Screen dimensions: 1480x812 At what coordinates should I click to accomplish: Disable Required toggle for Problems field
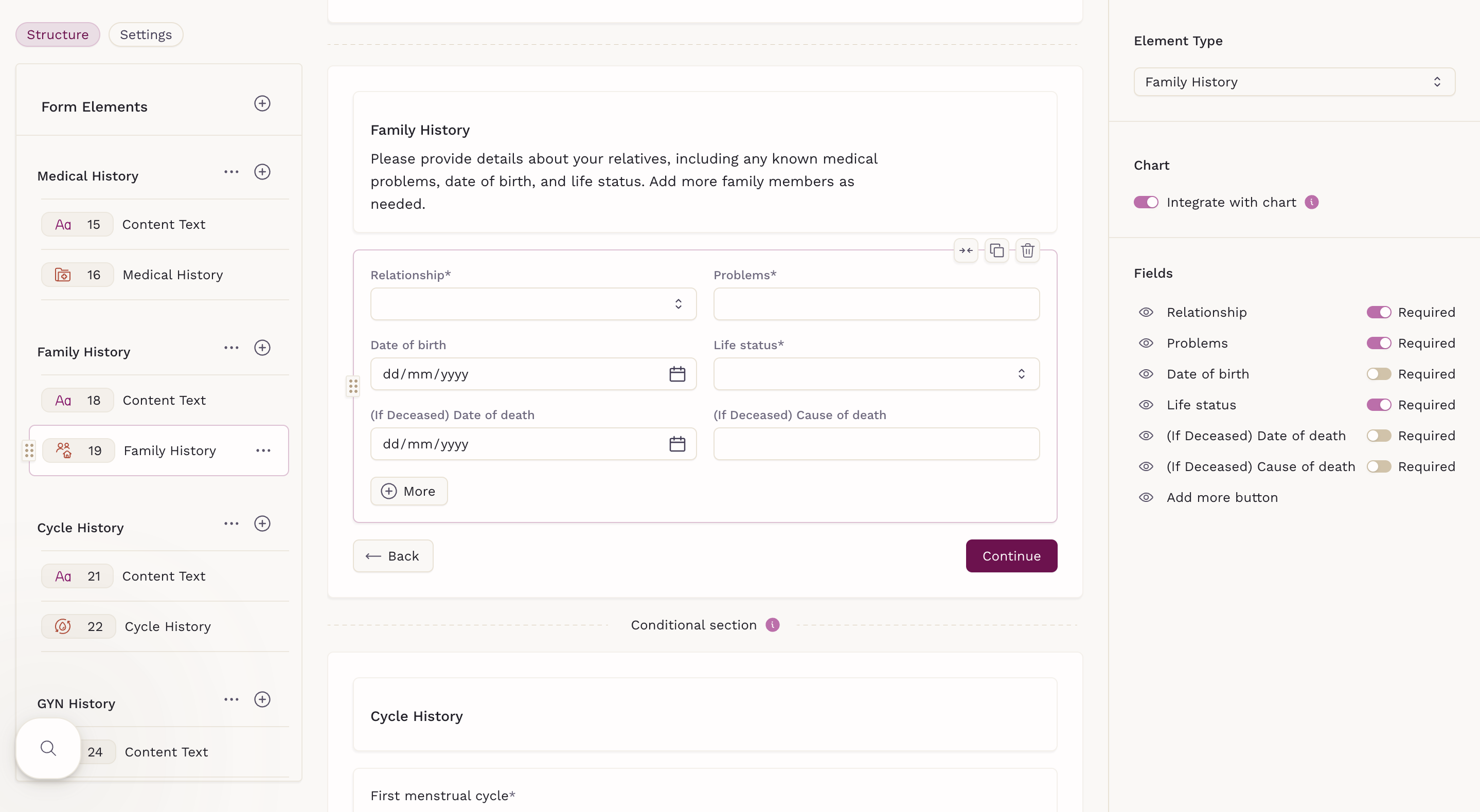pos(1378,344)
